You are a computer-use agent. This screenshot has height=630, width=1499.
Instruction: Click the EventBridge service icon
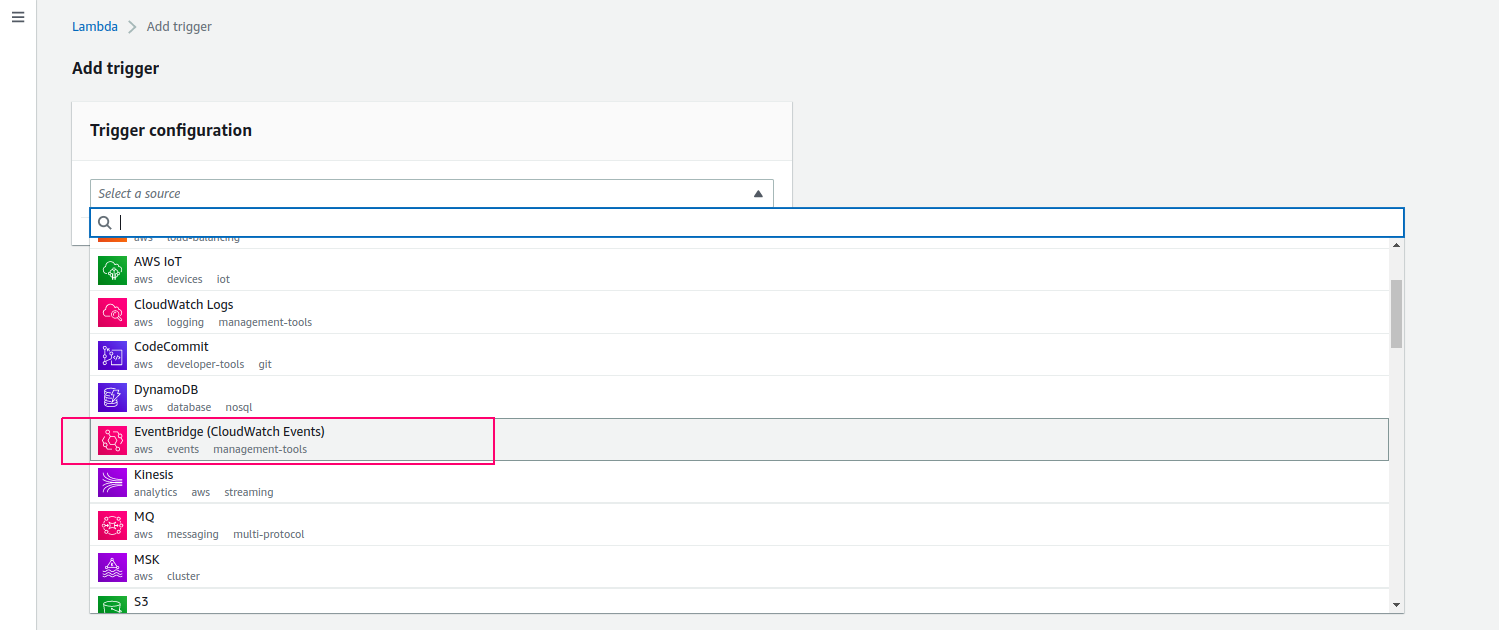pos(112,440)
